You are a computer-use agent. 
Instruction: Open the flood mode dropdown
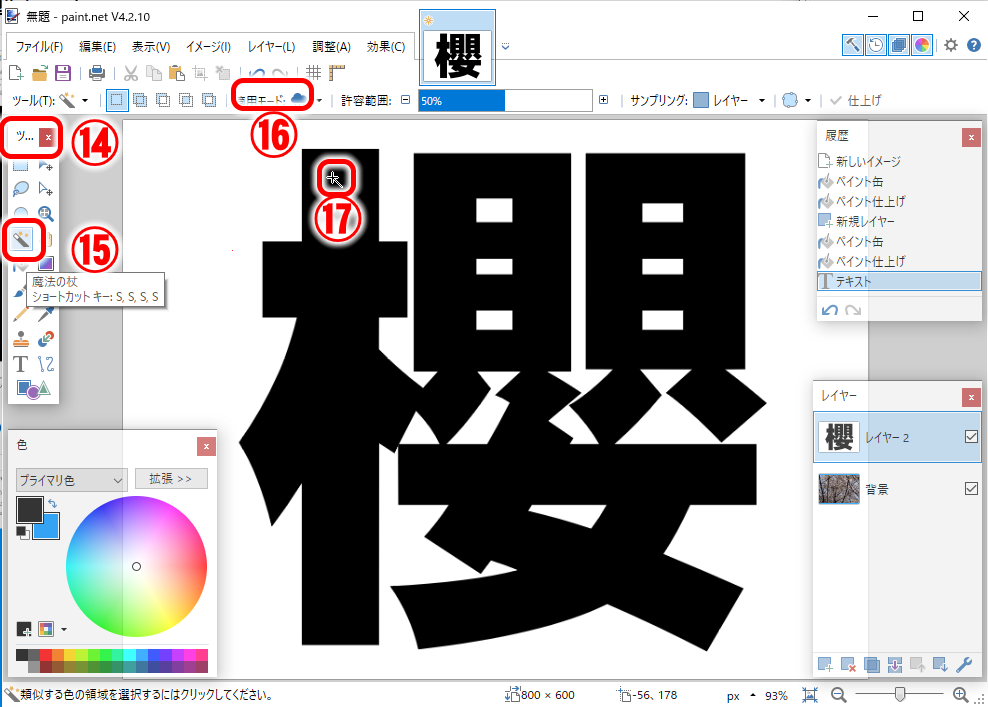[x=319, y=101]
